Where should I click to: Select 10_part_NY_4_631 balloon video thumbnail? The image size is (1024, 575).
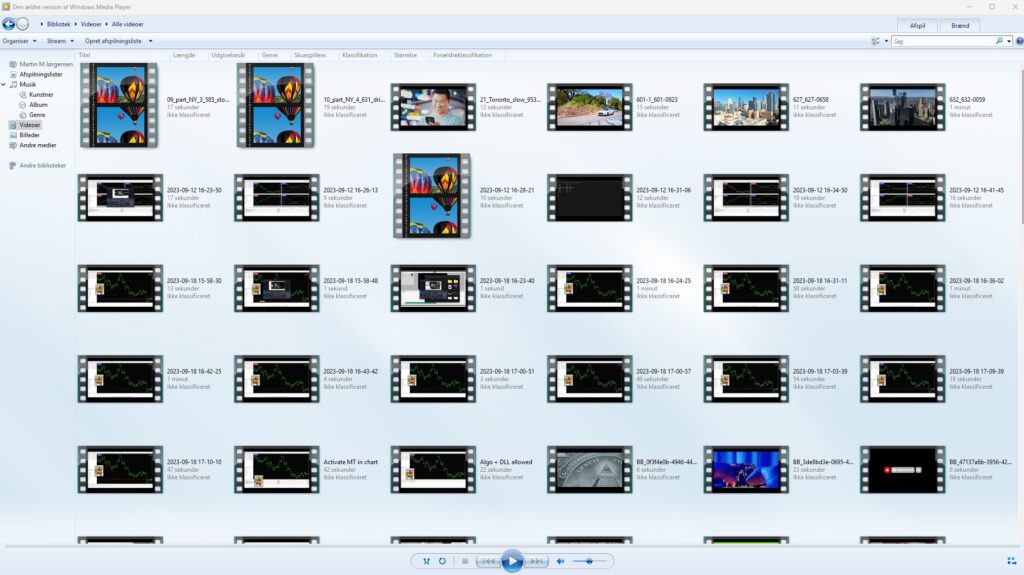tap(276, 105)
